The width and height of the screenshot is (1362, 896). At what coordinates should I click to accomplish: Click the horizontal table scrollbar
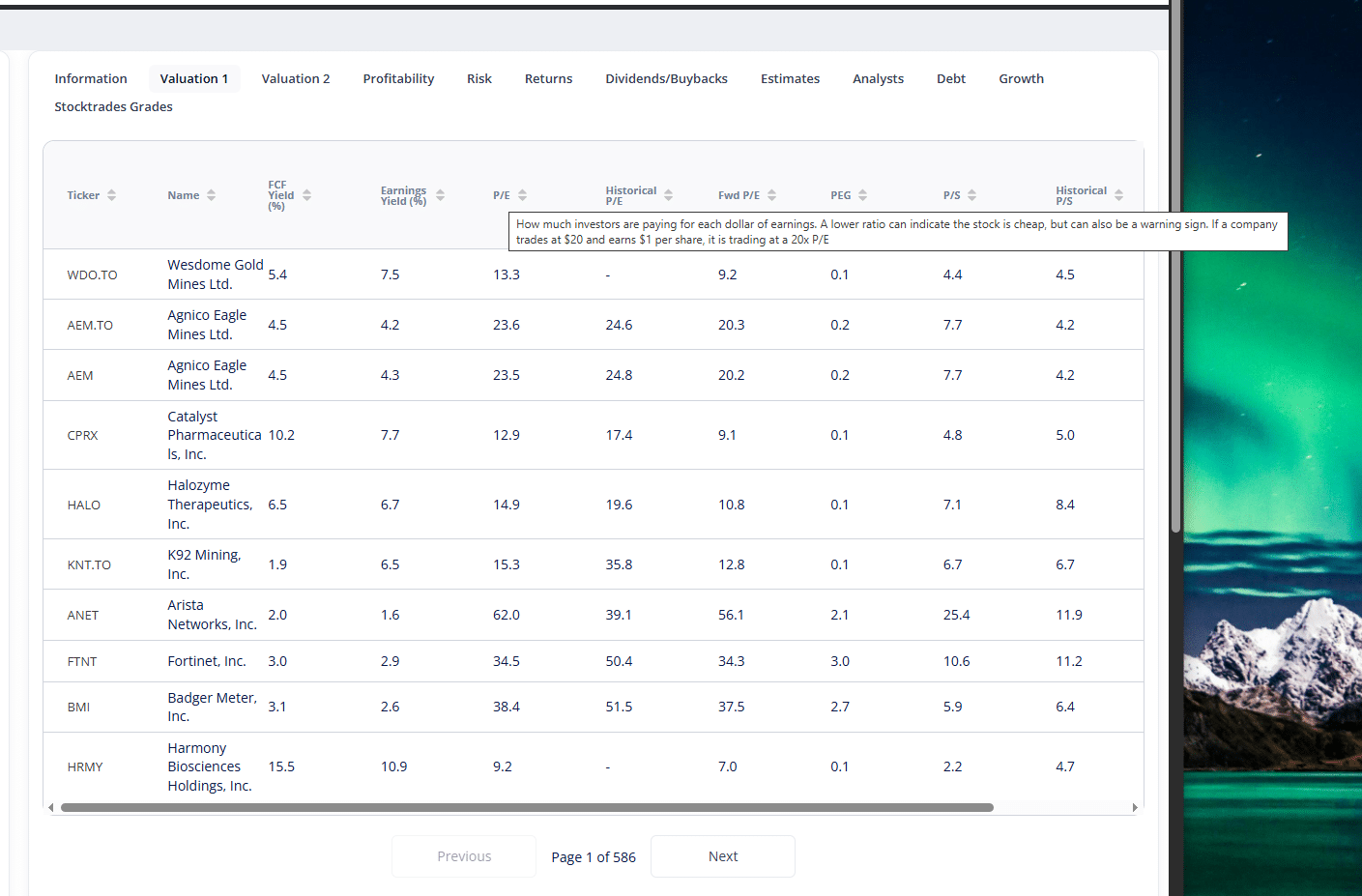(x=527, y=807)
